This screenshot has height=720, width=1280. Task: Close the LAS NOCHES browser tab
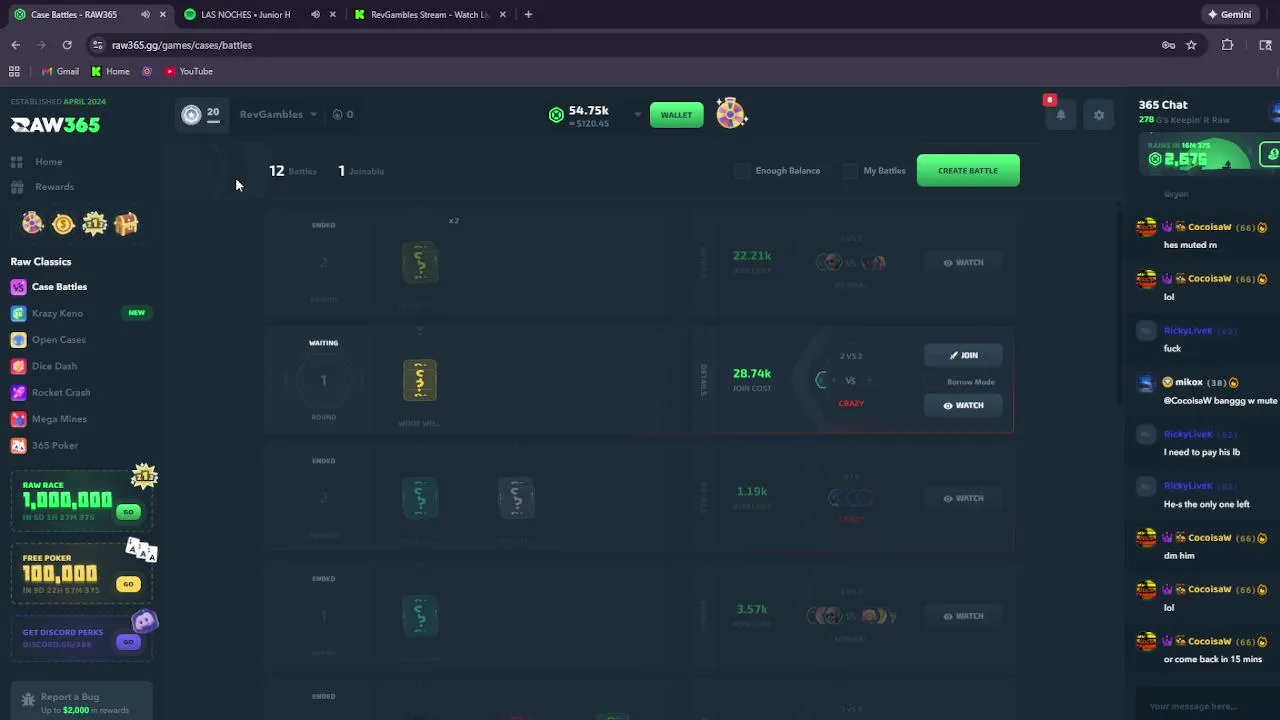[x=333, y=14]
